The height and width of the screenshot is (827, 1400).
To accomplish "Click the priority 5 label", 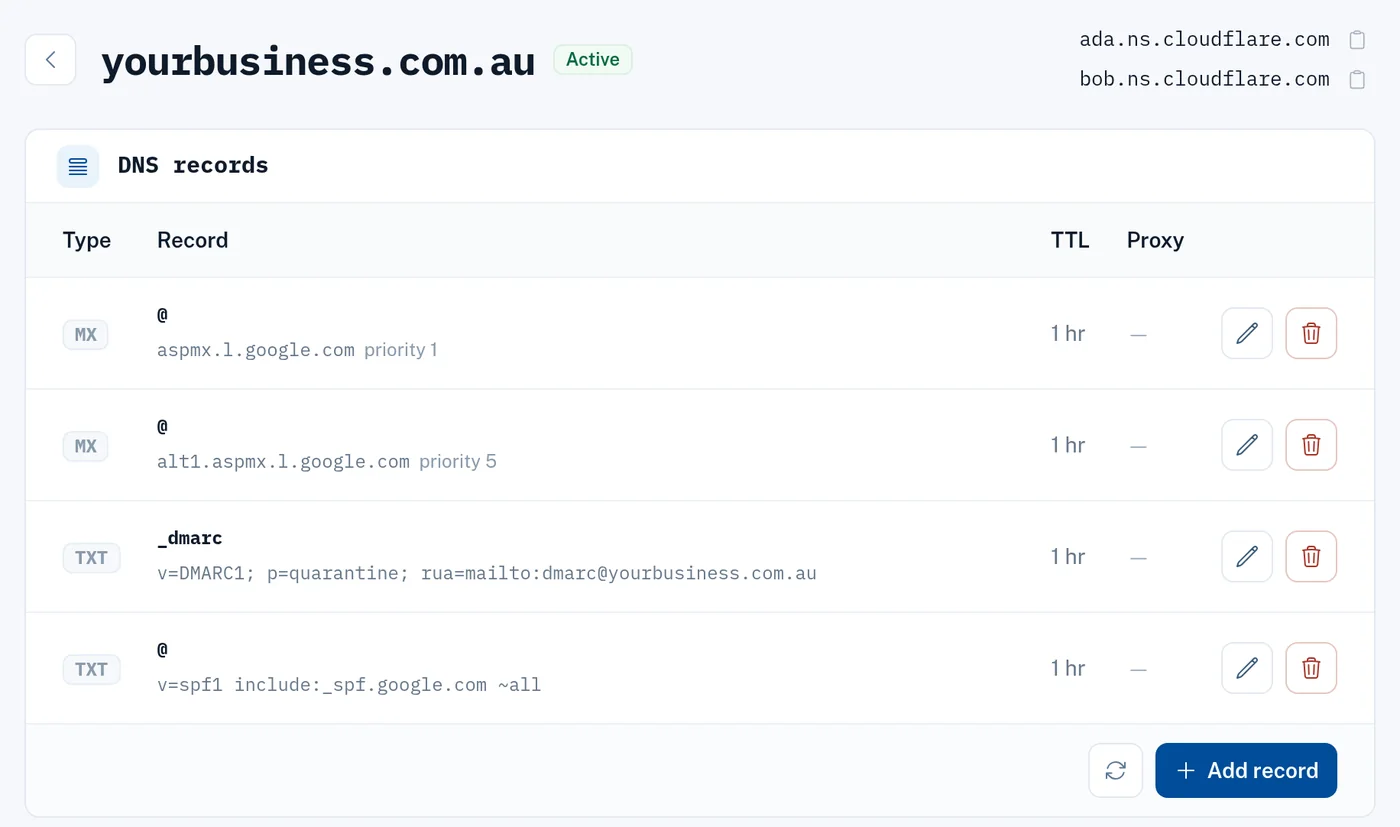I will pos(458,462).
